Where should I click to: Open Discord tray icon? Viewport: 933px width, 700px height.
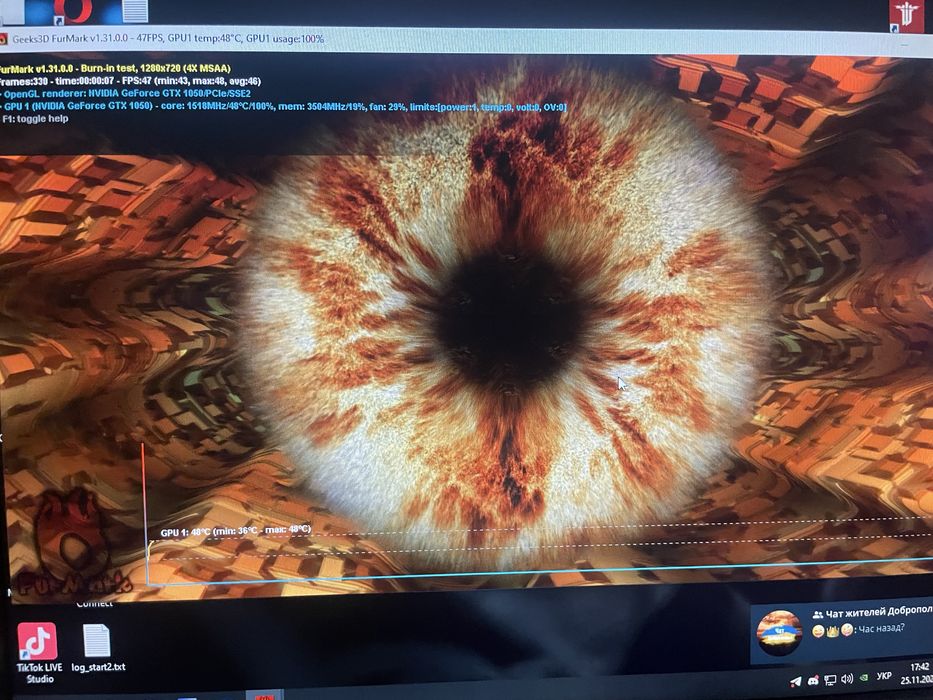coord(813,680)
